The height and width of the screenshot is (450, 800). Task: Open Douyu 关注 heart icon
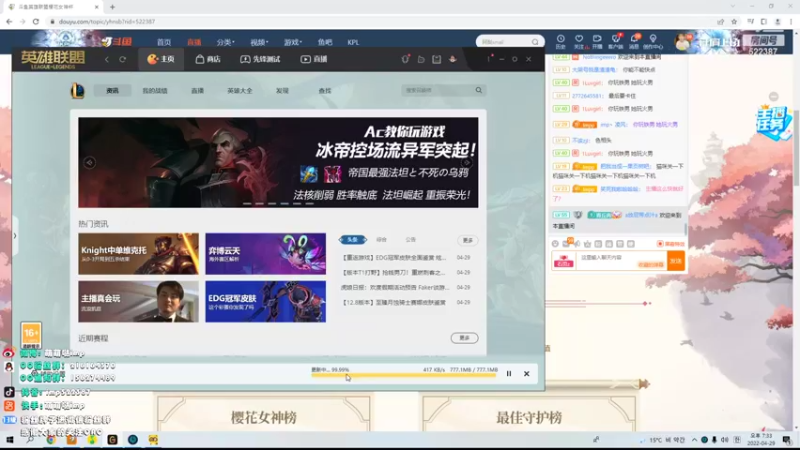coord(579,42)
